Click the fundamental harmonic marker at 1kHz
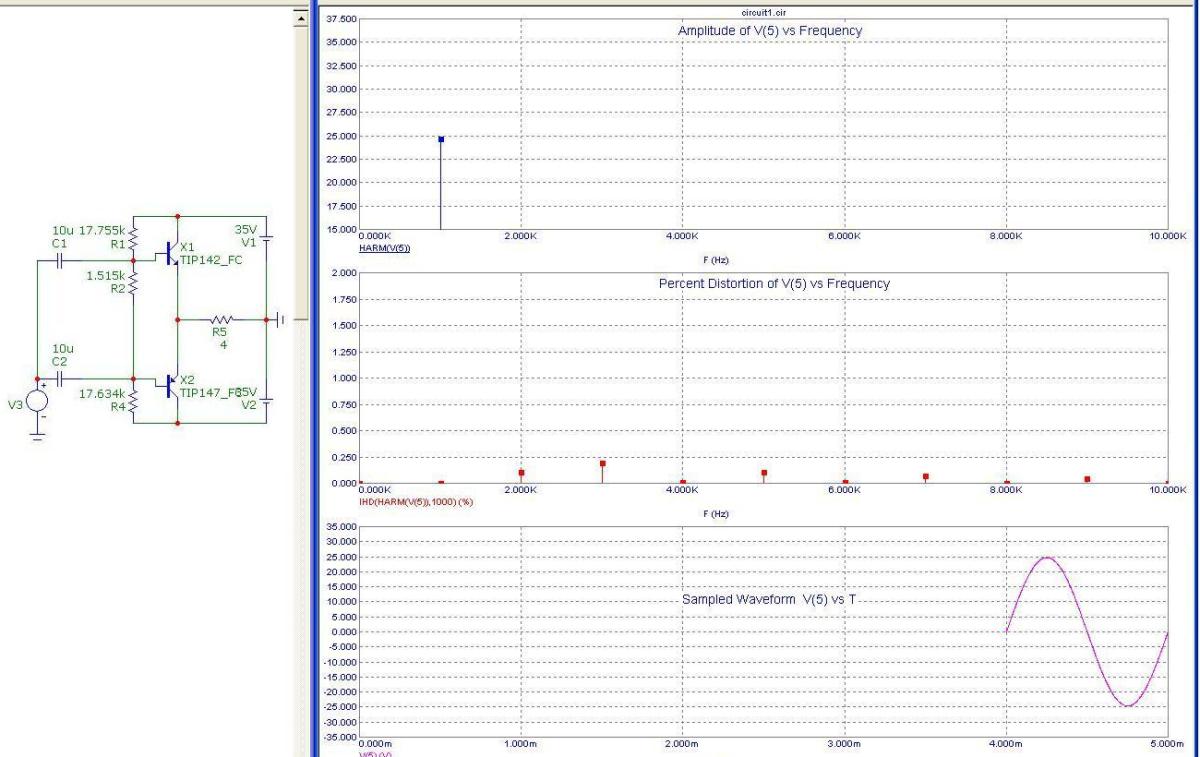The height and width of the screenshot is (757, 1200). click(x=441, y=139)
